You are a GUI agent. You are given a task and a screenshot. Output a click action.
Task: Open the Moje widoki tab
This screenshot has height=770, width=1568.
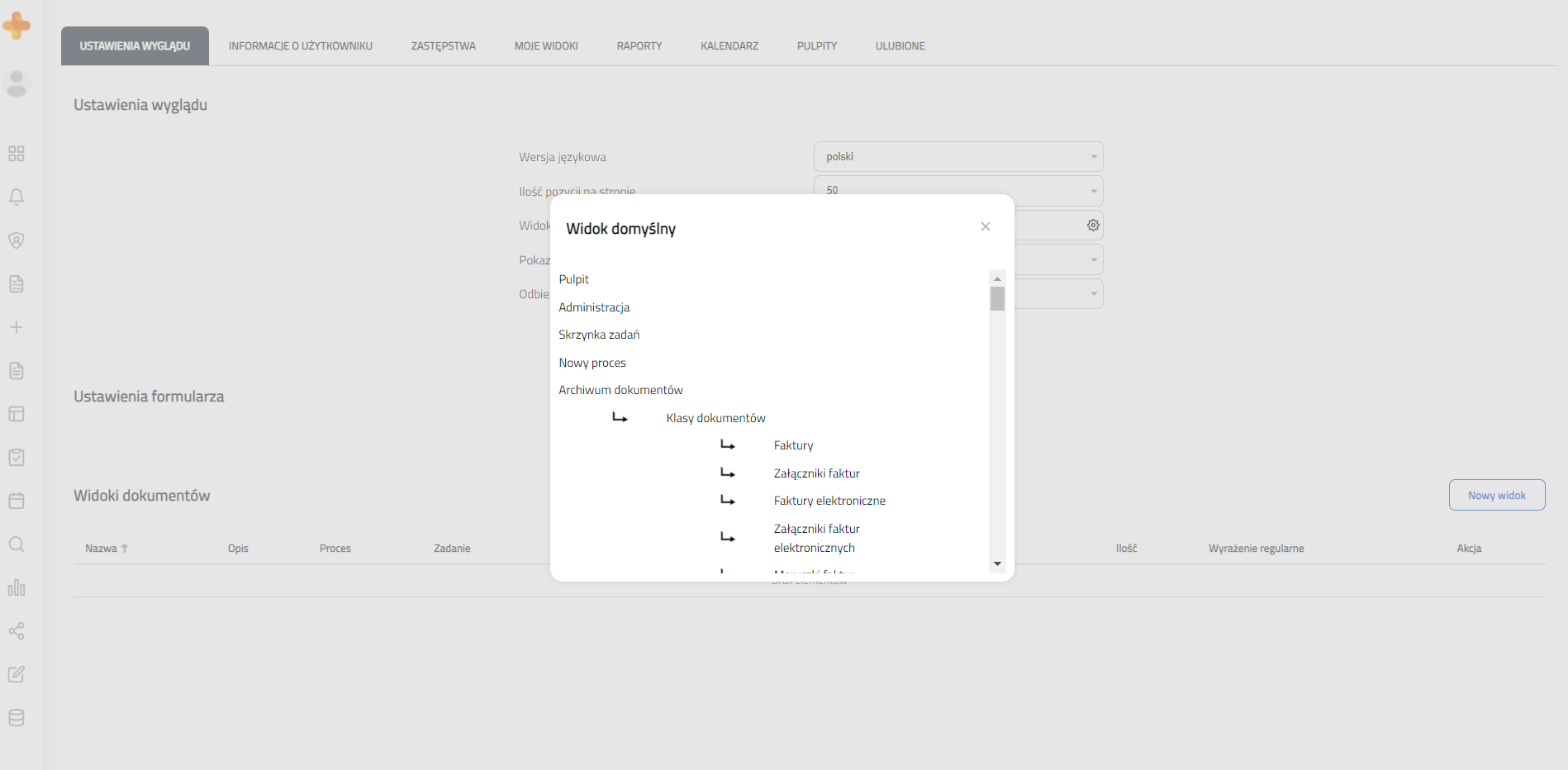tap(546, 46)
